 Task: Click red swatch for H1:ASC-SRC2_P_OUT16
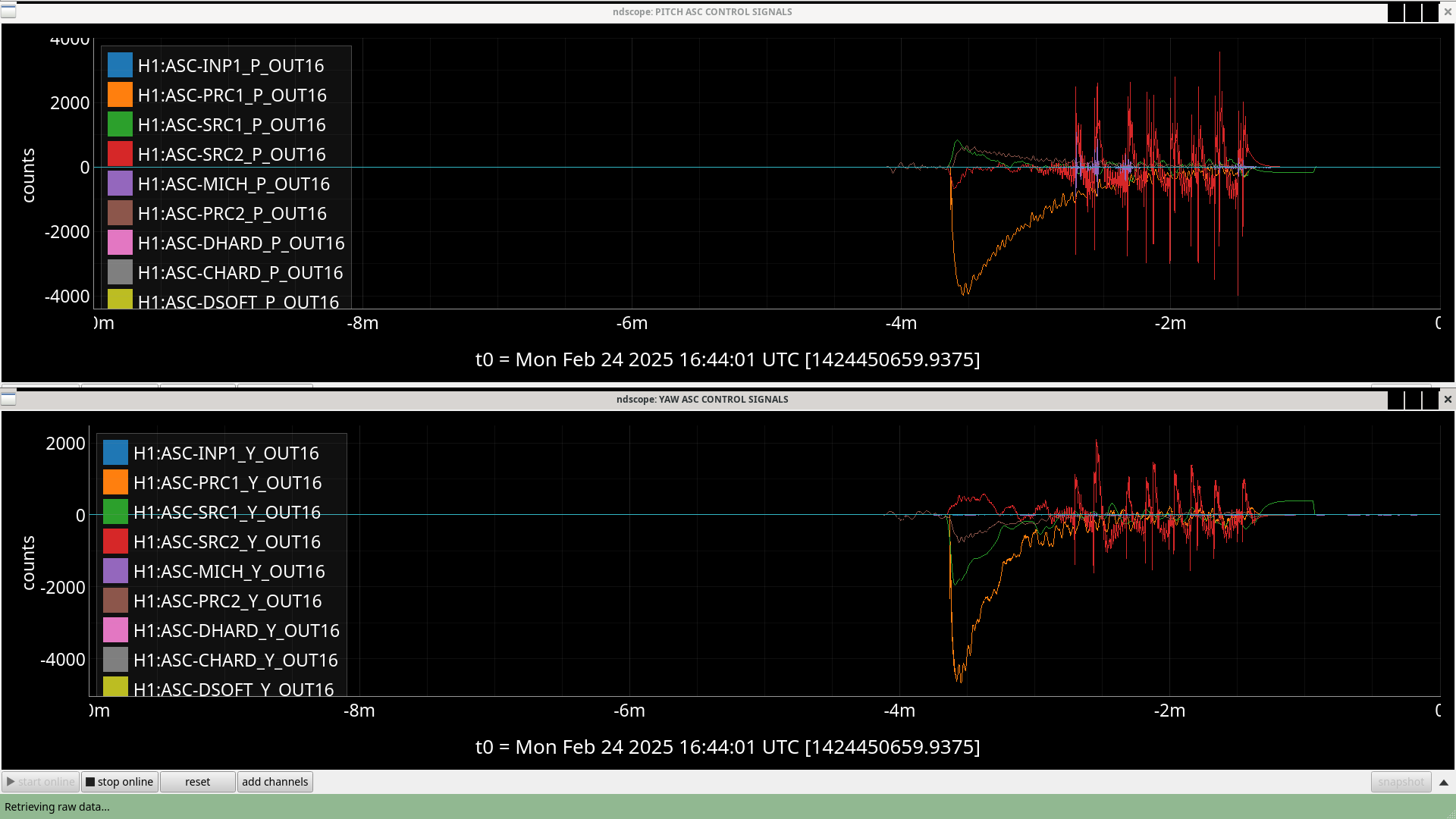click(120, 154)
